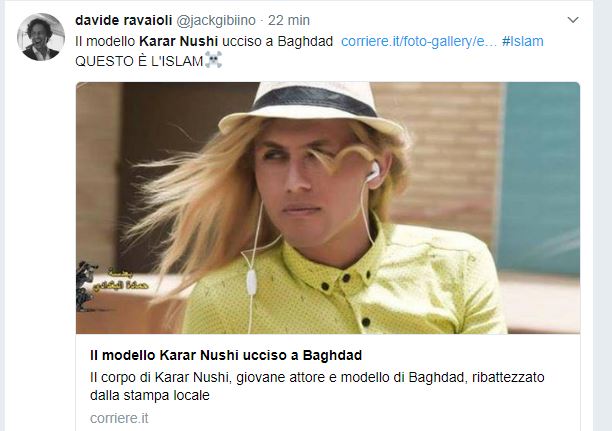
Task: Click the white hat in the preview image
Action: coord(312,109)
